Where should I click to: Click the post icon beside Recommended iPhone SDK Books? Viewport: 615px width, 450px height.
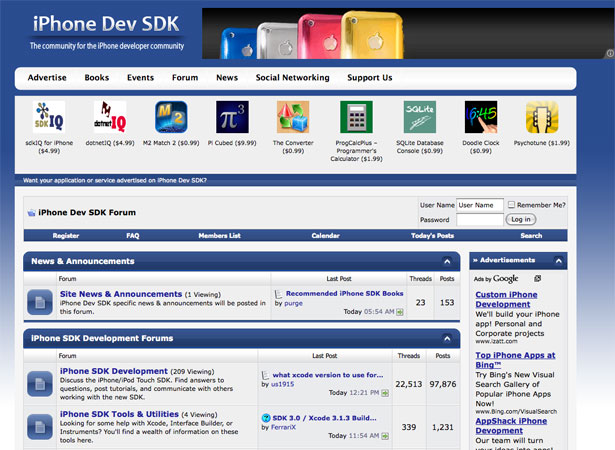[278, 294]
